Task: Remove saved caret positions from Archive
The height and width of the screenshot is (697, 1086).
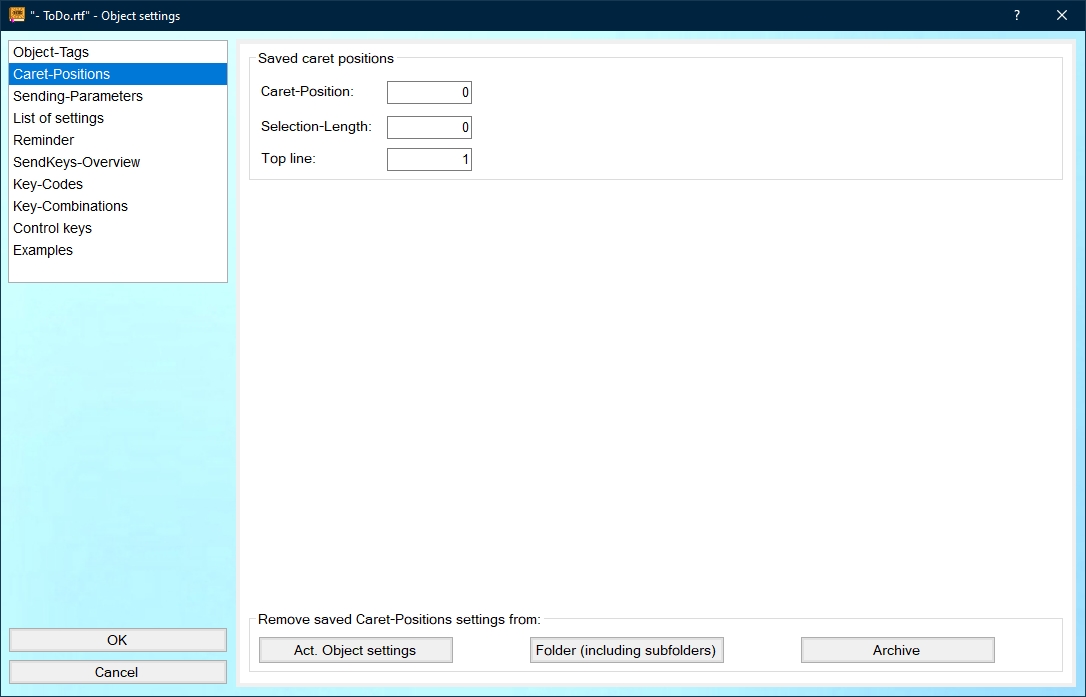Action: point(897,650)
